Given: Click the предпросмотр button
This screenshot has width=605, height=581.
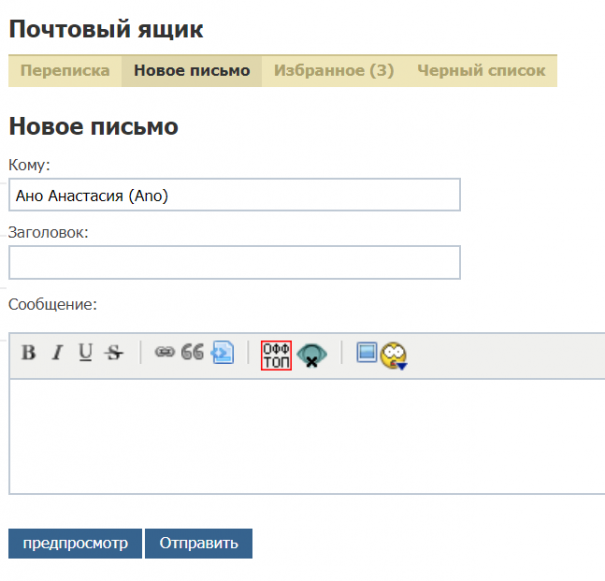Looking at the screenshot, I should (x=75, y=544).
